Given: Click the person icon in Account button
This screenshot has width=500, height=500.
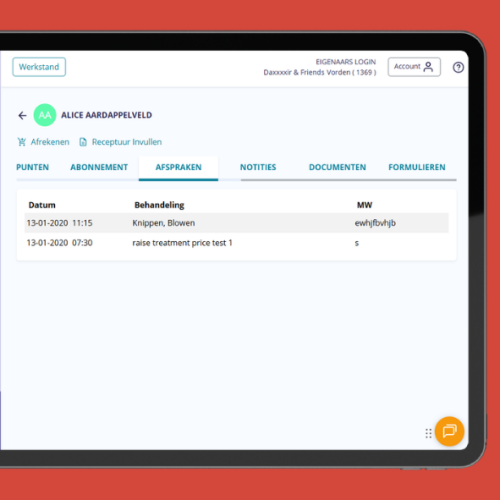Looking at the screenshot, I should click(428, 67).
